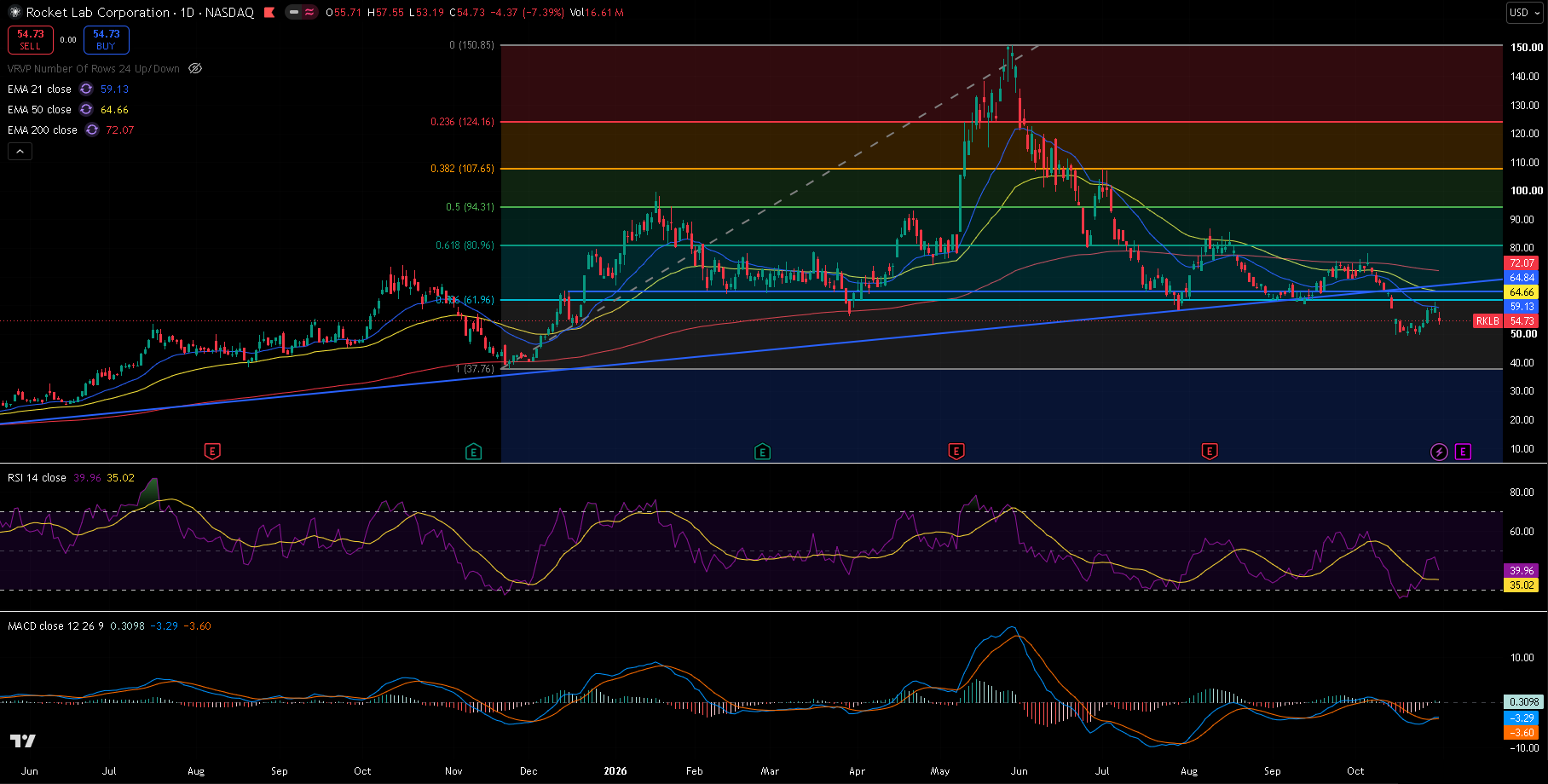Click the Rocket Lab symbol logo icon
1548x784 pixels.
14,13
